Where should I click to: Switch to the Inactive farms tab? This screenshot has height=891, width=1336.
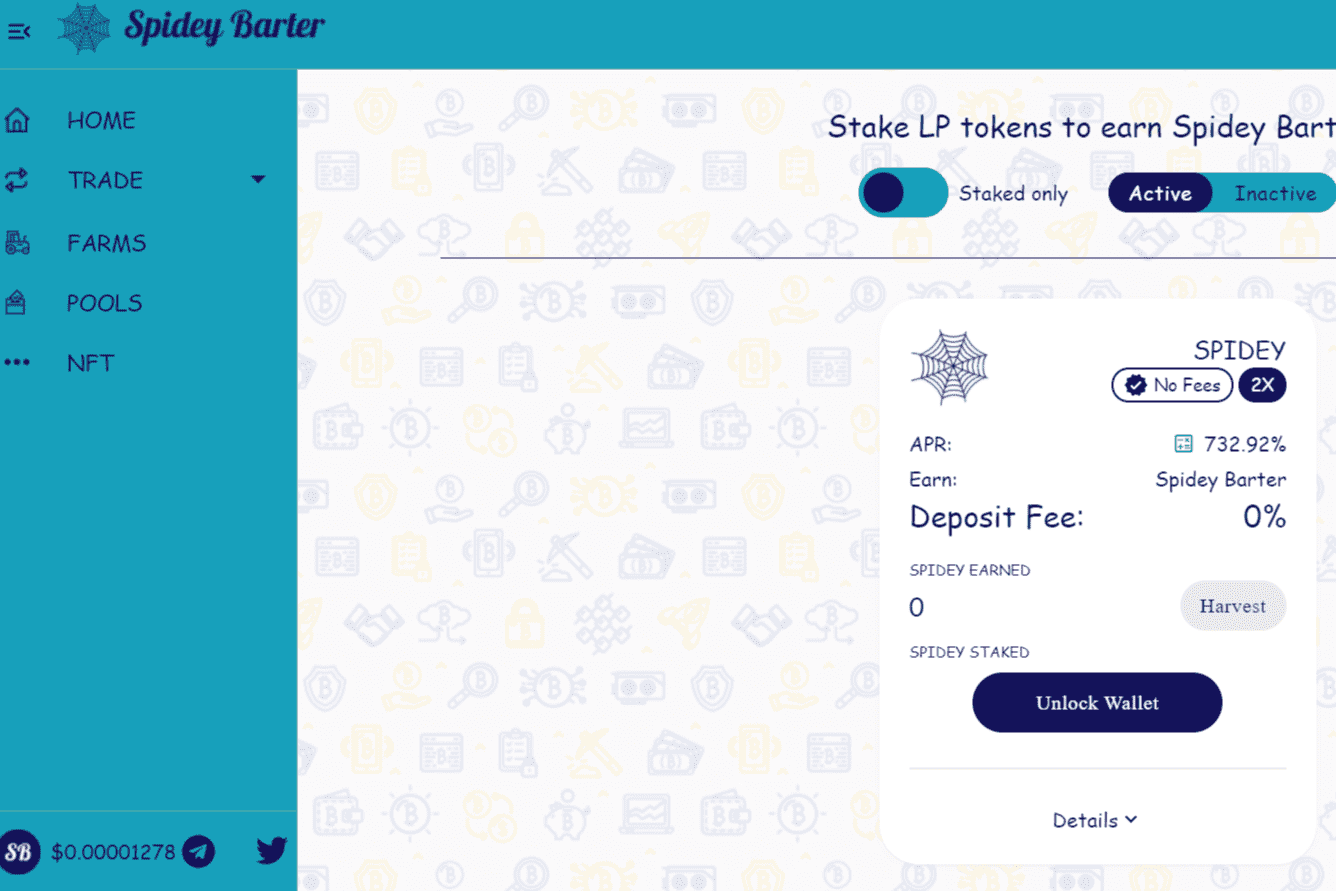click(1276, 192)
